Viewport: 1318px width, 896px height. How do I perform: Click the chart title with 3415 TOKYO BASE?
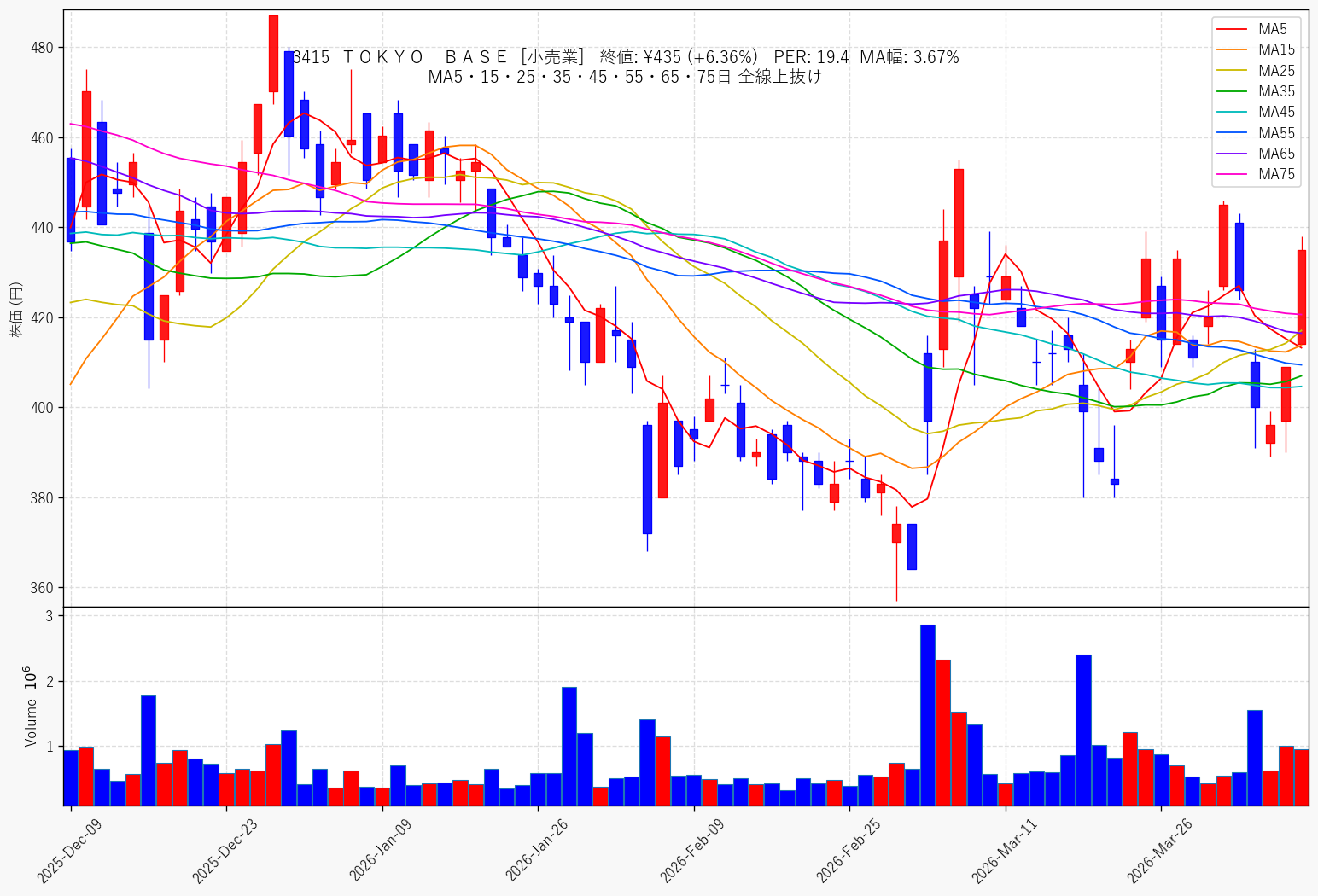[626, 57]
